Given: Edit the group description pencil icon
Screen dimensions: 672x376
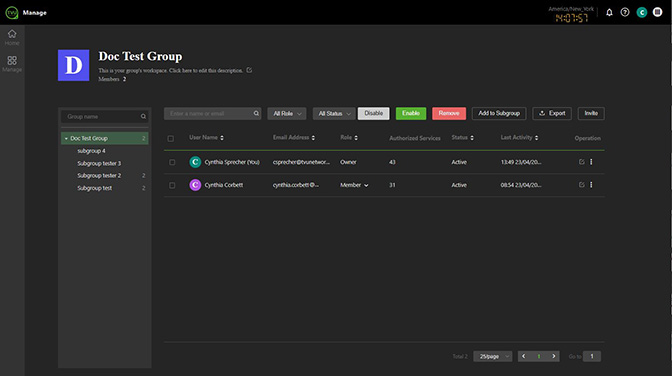Looking at the screenshot, I should point(249,70).
